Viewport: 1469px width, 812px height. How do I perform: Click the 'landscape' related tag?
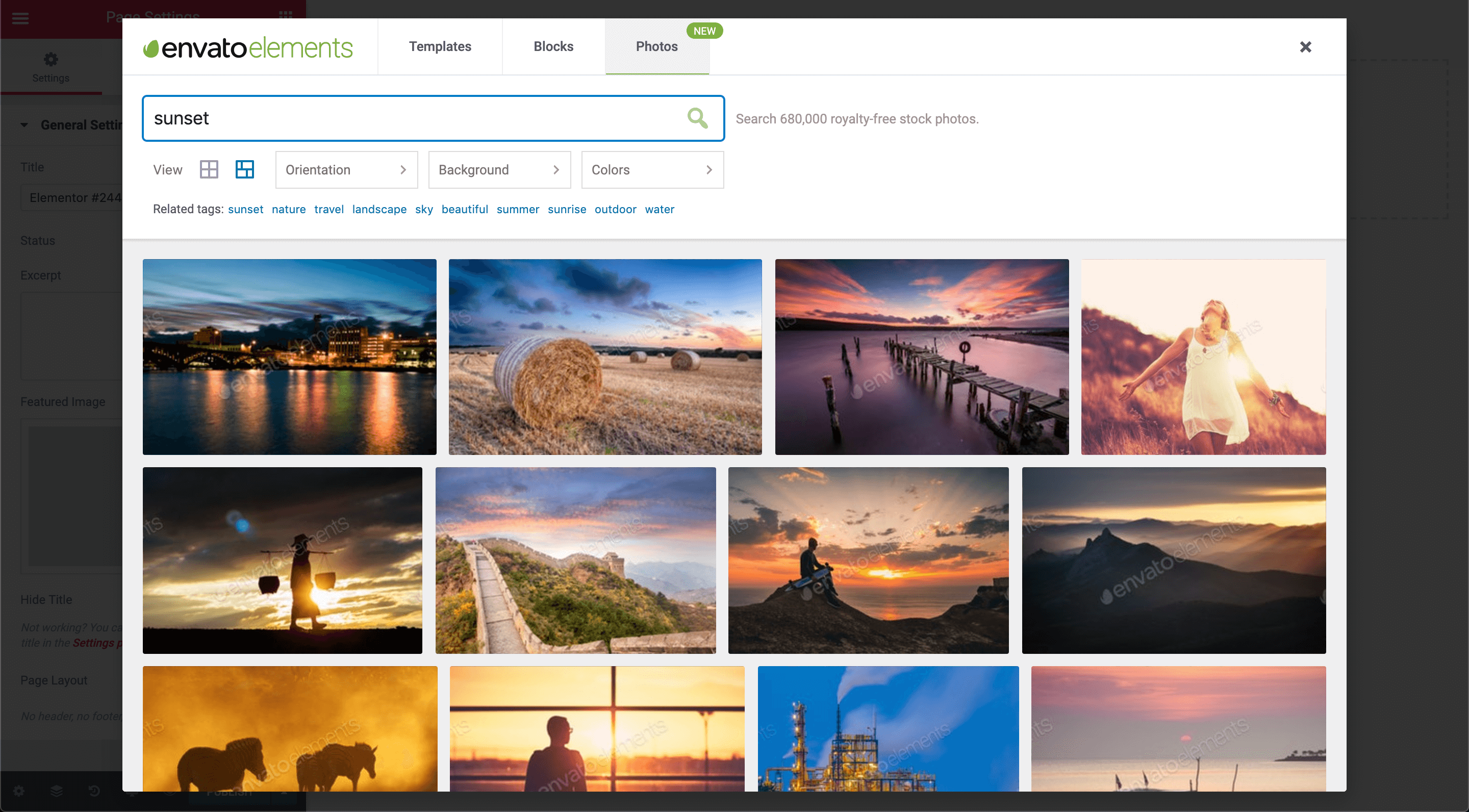tap(379, 209)
